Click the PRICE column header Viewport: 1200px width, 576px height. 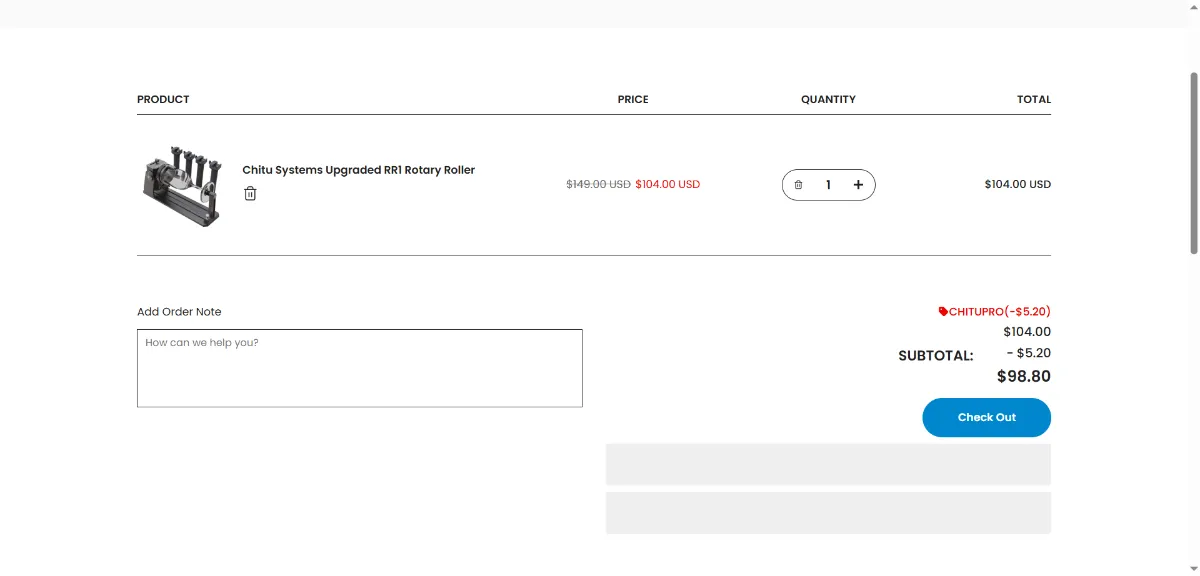633,99
